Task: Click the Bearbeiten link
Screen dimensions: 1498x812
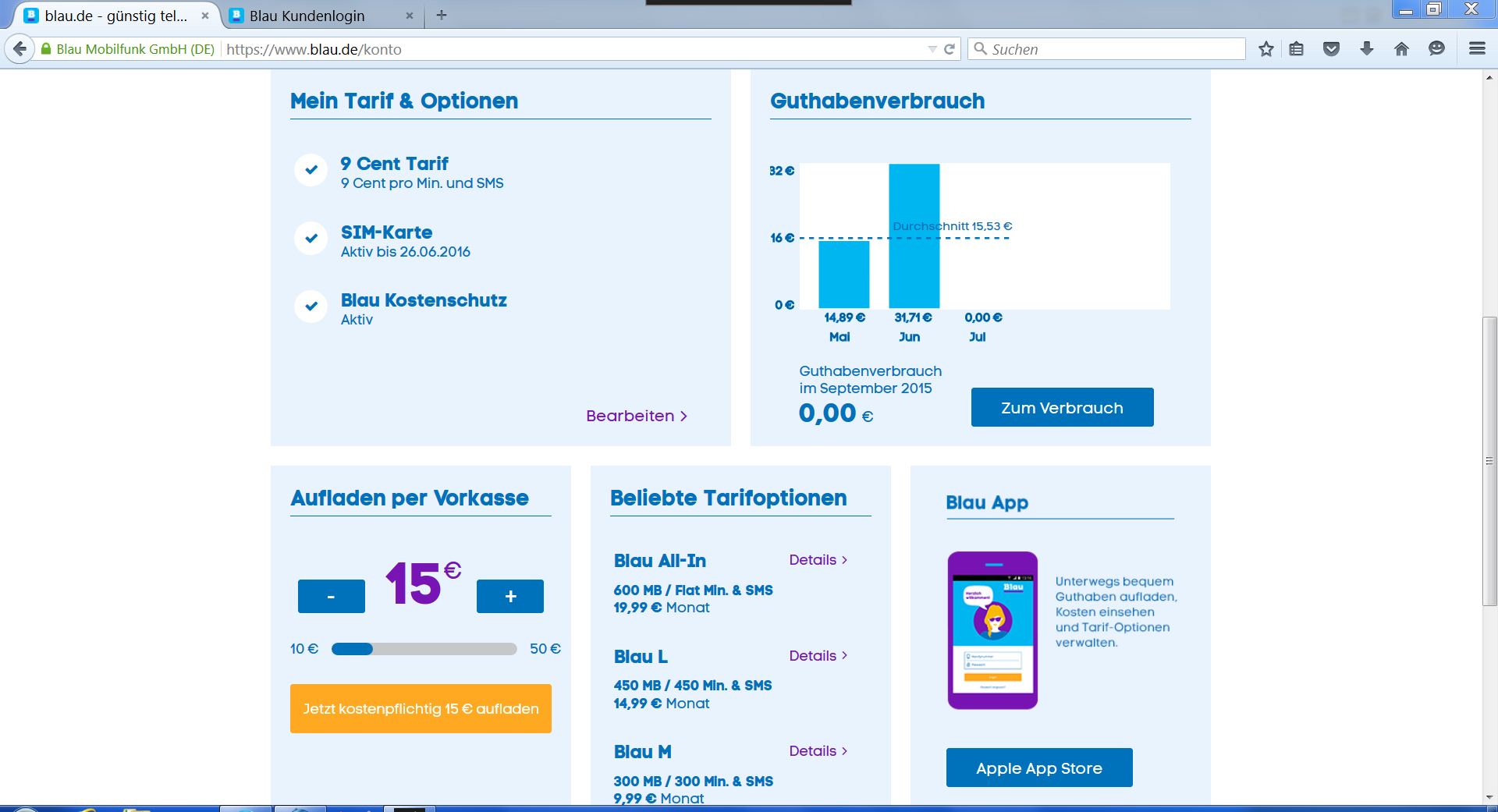Action: (637, 416)
